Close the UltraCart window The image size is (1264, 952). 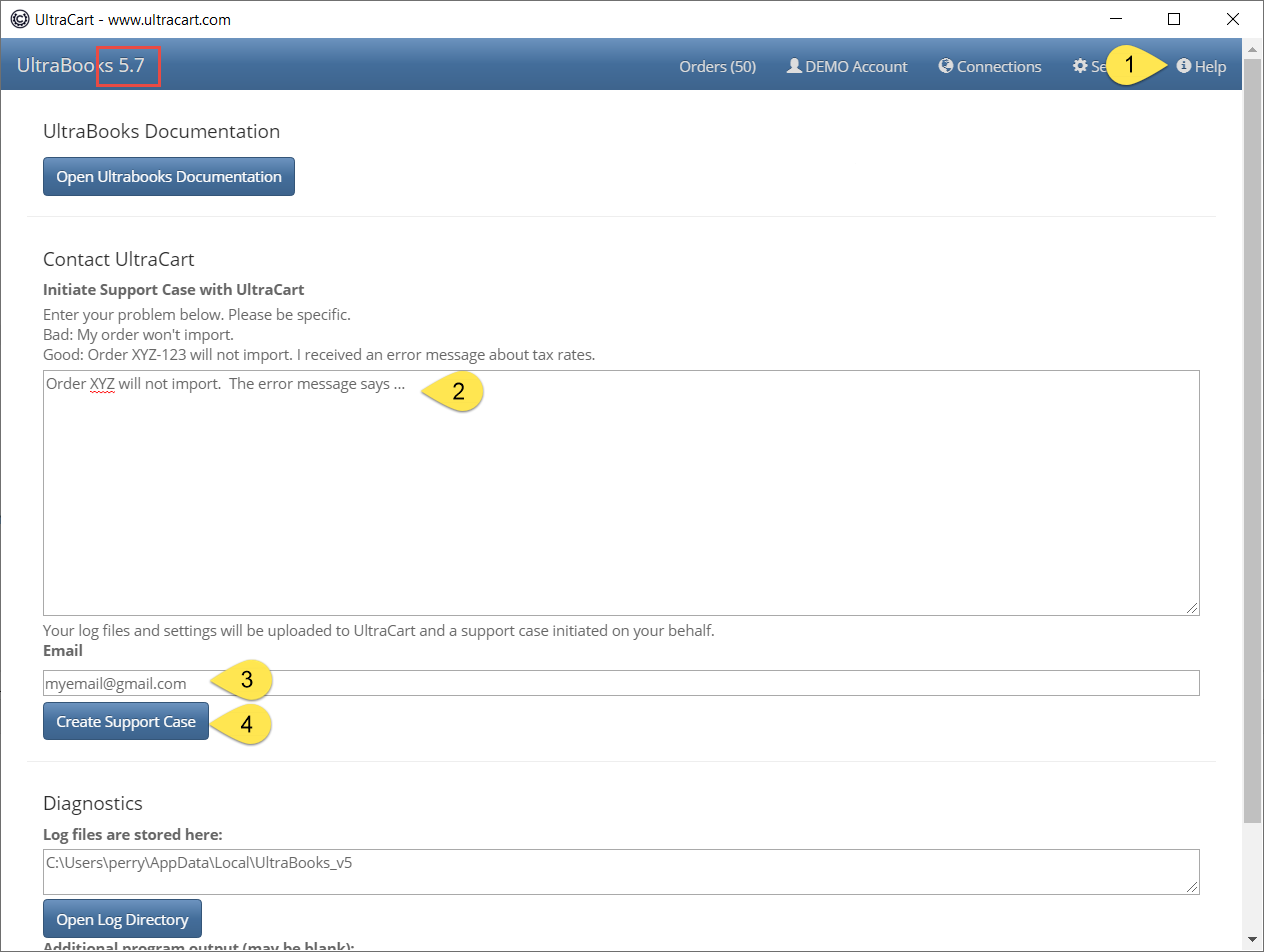1233,19
